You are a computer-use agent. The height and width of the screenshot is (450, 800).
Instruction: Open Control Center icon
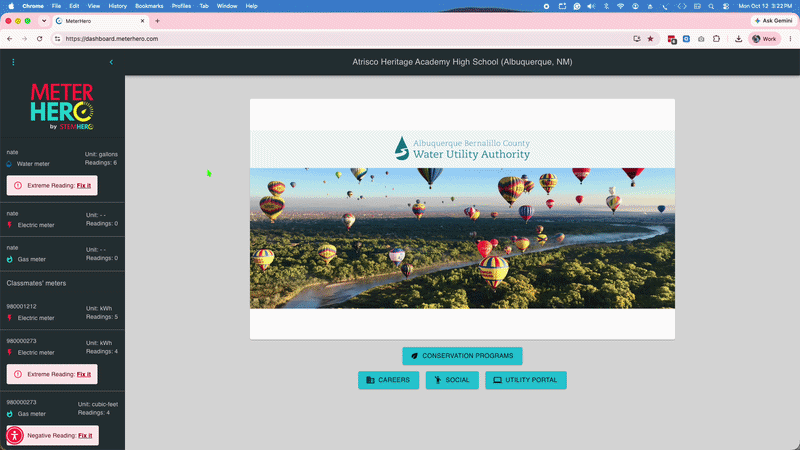pos(726,6)
